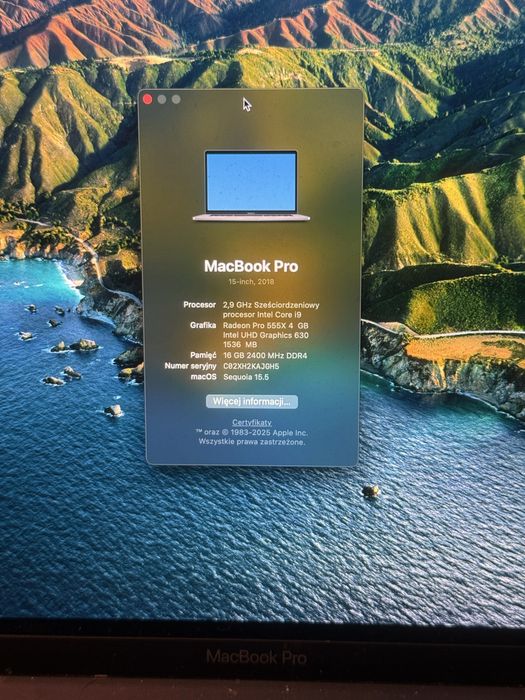This screenshot has height=700, width=525.
Task: Click the Procesor label
Action: [x=200, y=304]
